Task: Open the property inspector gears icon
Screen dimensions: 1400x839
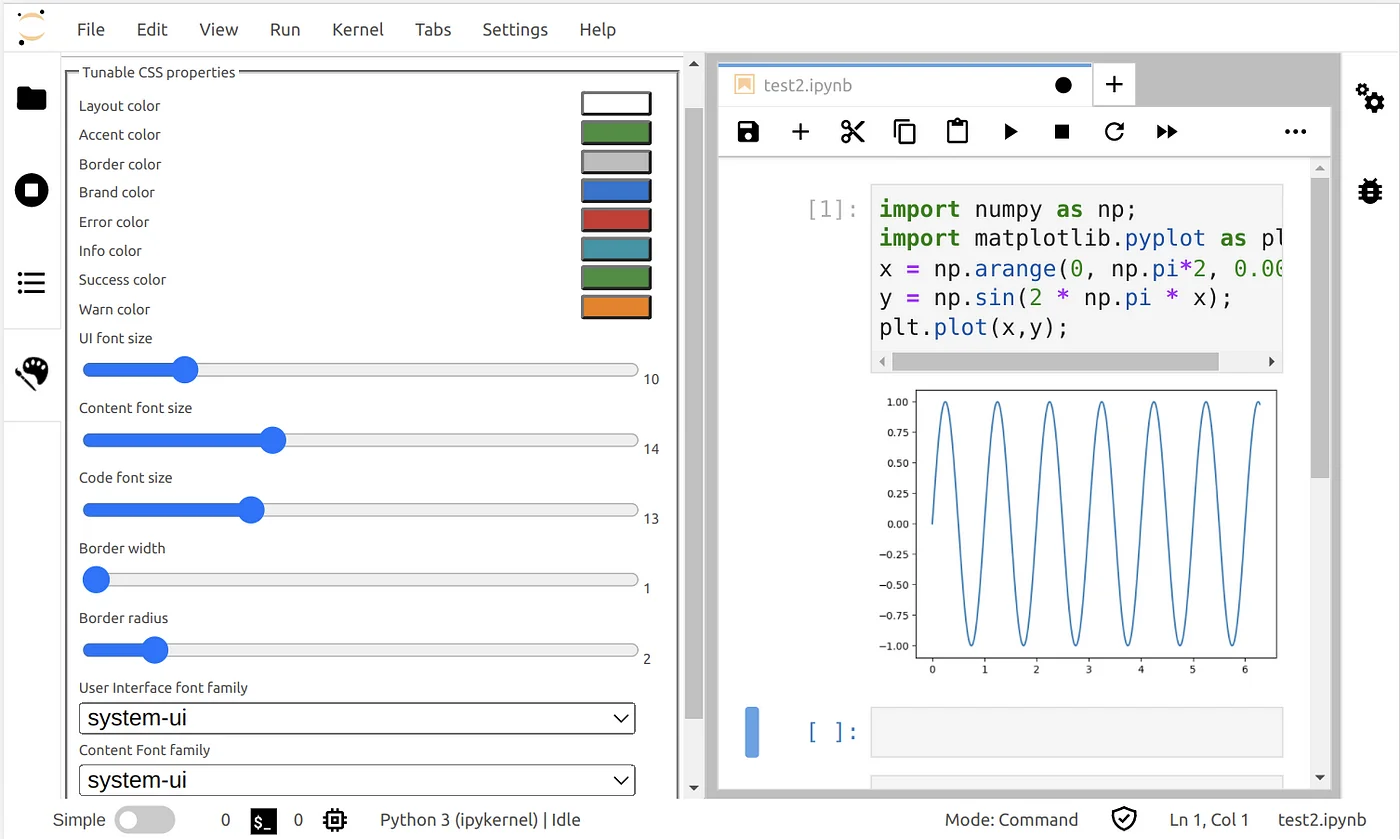Action: click(1369, 98)
